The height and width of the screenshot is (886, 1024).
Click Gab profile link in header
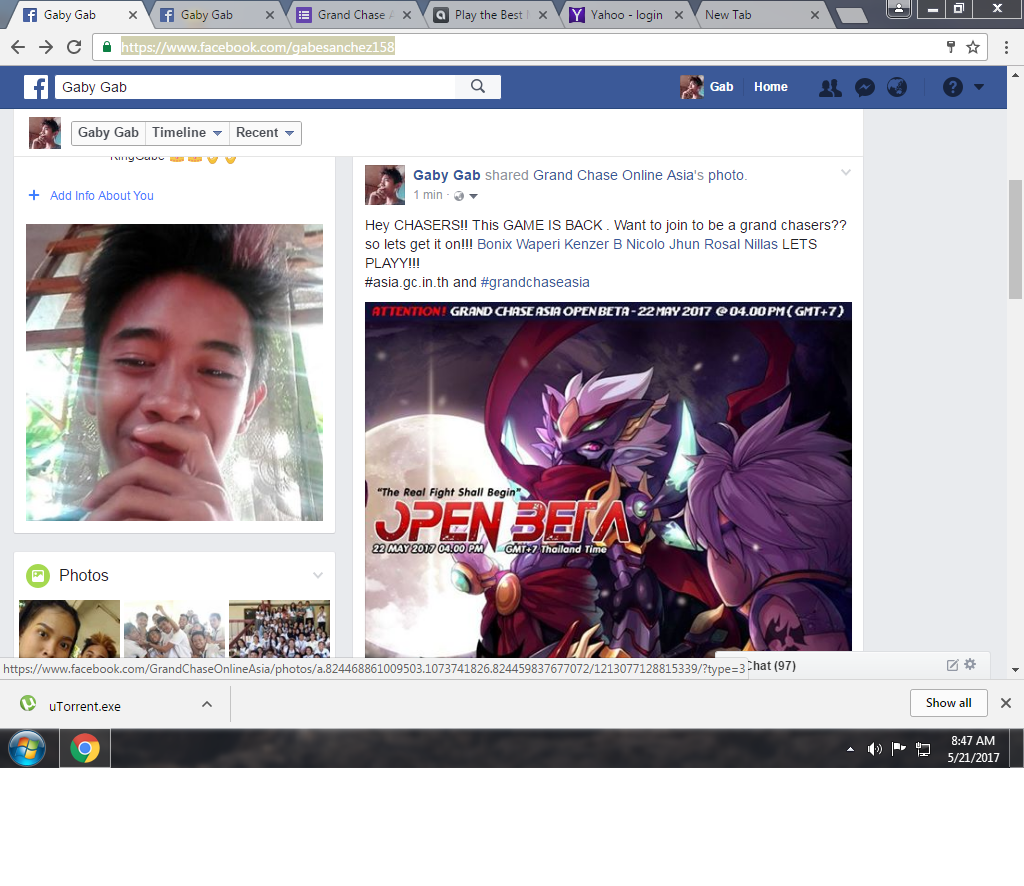[707, 87]
